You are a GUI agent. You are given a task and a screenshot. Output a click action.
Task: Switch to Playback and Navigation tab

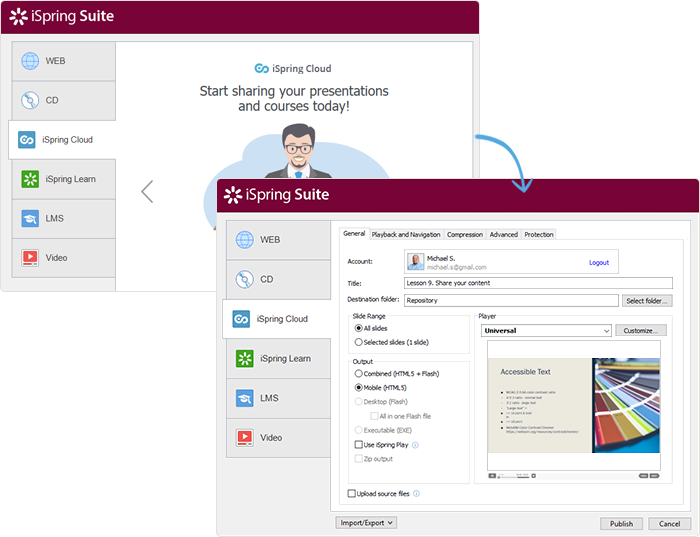(x=406, y=234)
